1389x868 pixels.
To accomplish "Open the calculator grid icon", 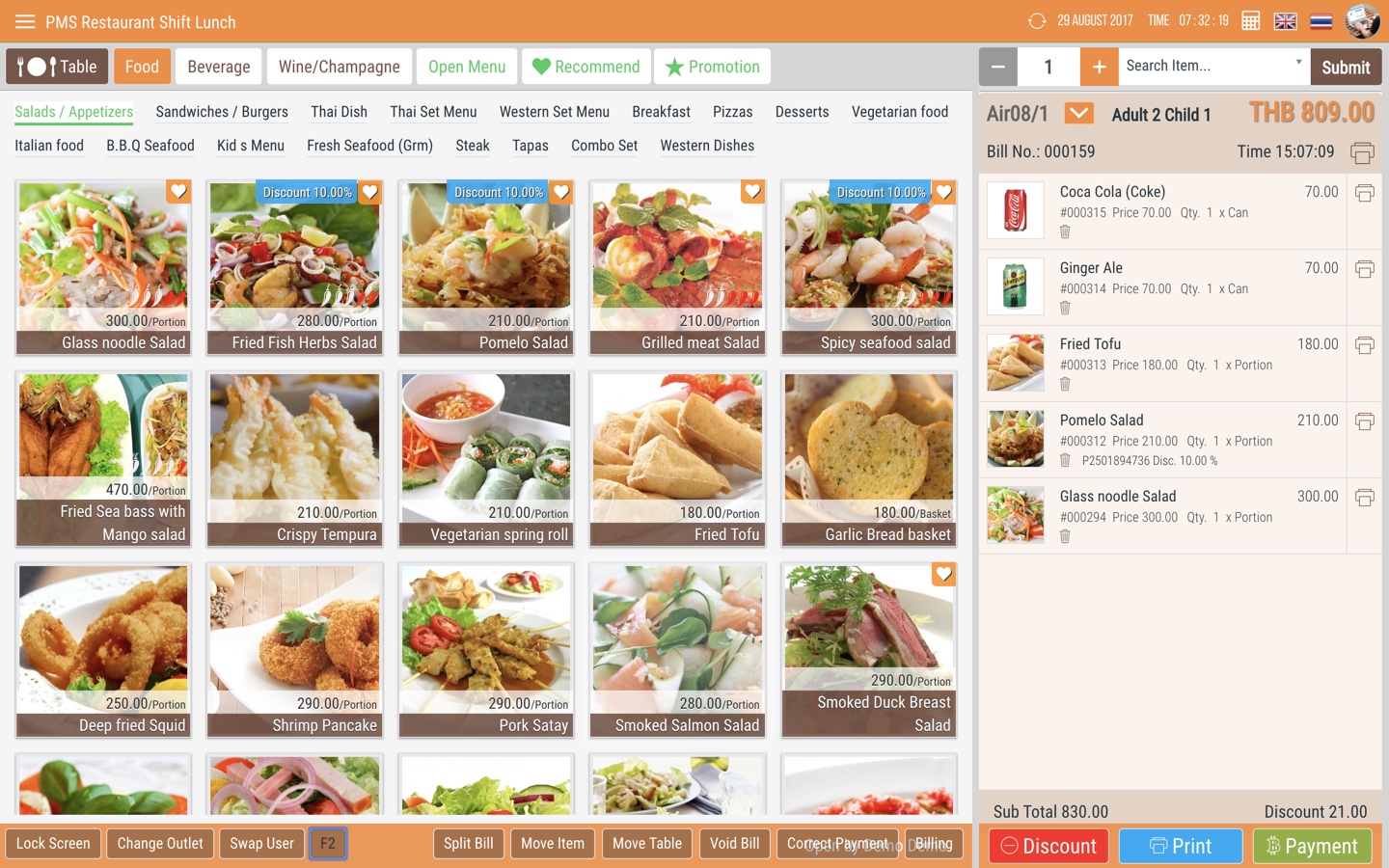I will 1250,21.
